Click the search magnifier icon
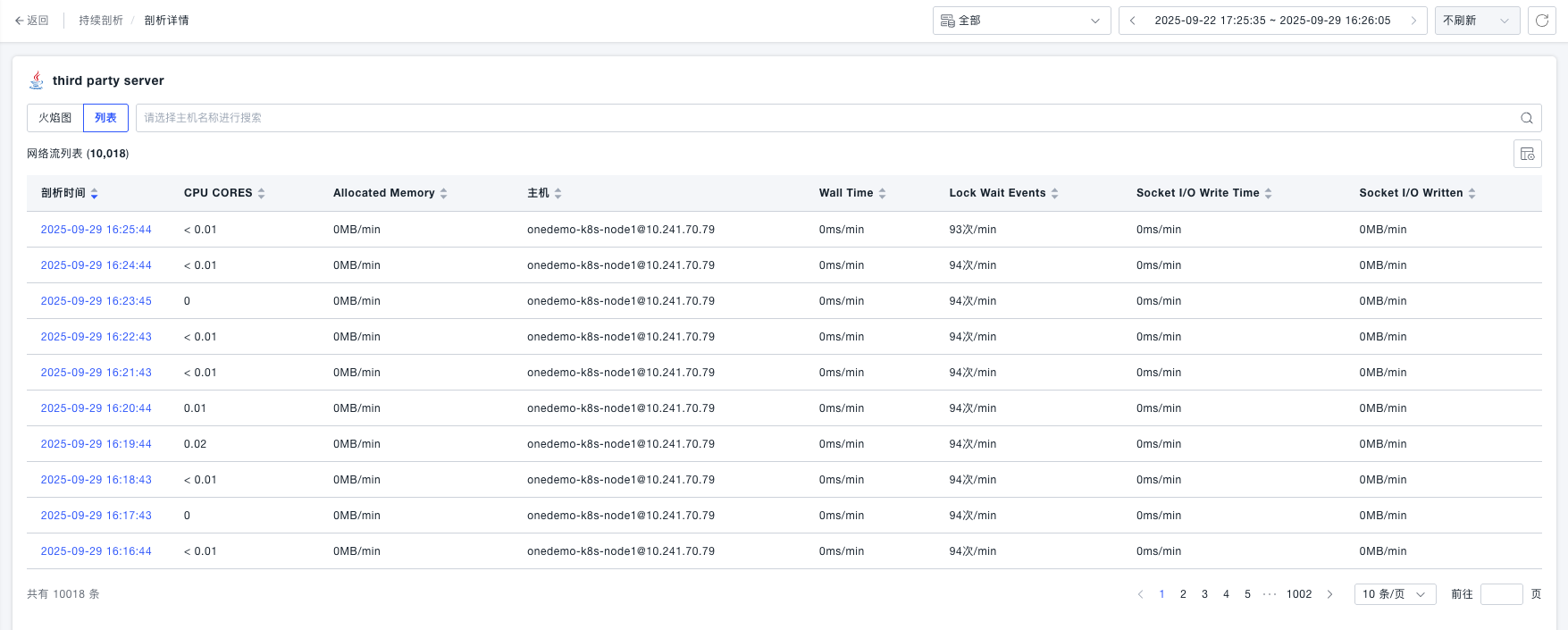 point(1526,118)
